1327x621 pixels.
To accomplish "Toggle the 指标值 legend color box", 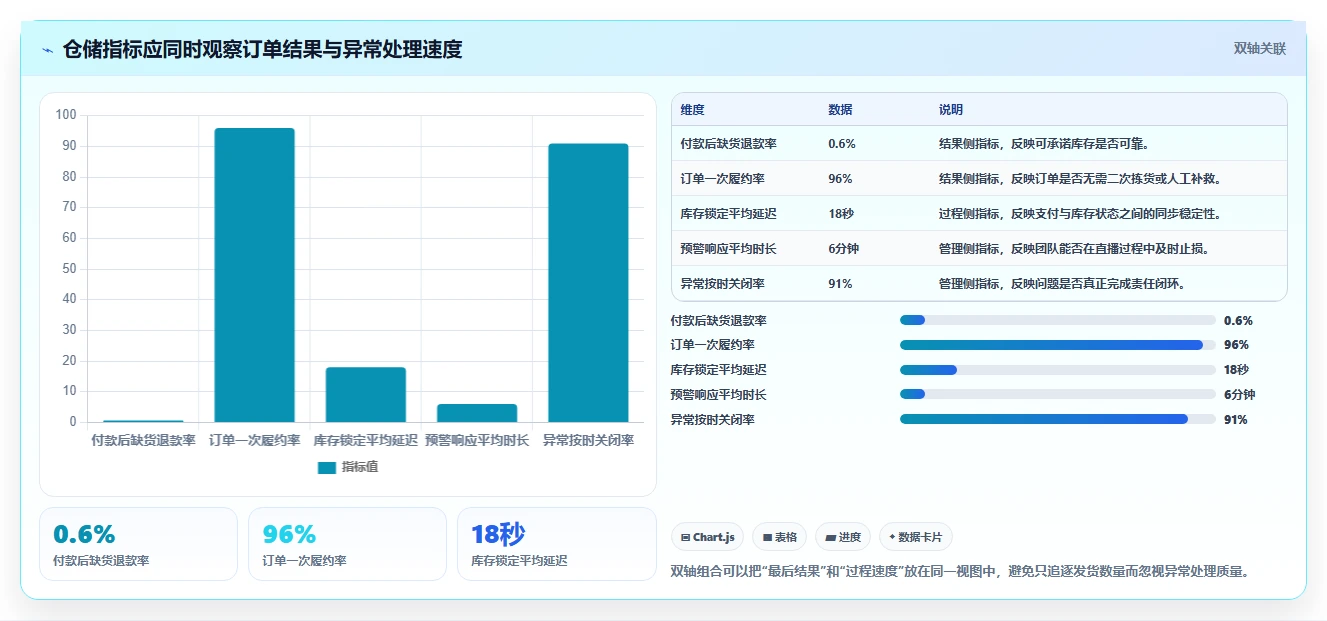I will coord(327,467).
